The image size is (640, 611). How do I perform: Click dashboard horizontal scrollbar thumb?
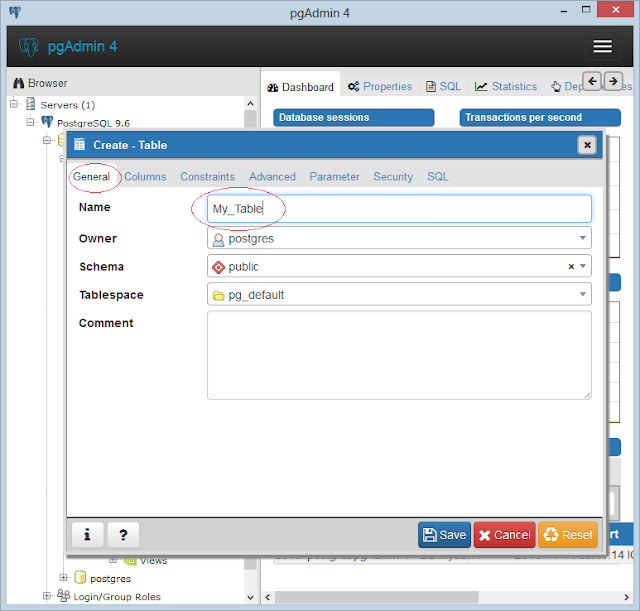click(376, 597)
